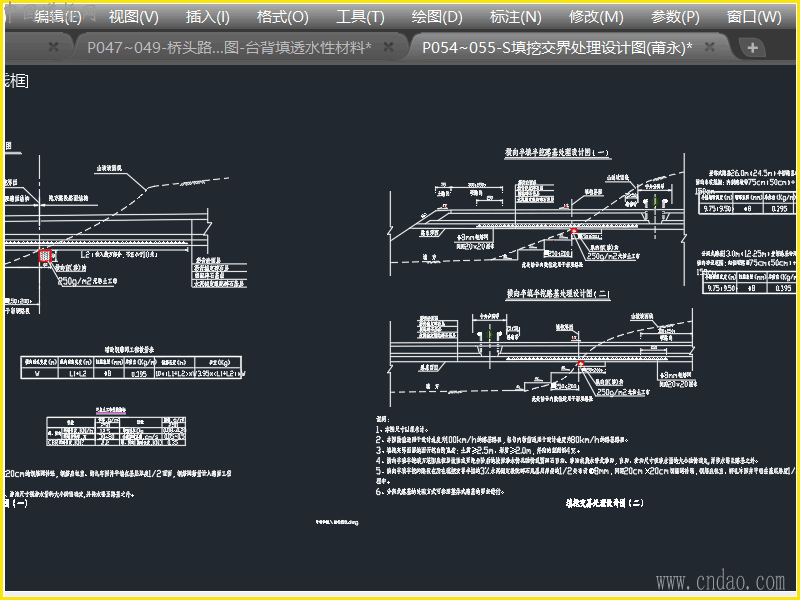Close the P047~049 drawing tab

(x=388, y=47)
